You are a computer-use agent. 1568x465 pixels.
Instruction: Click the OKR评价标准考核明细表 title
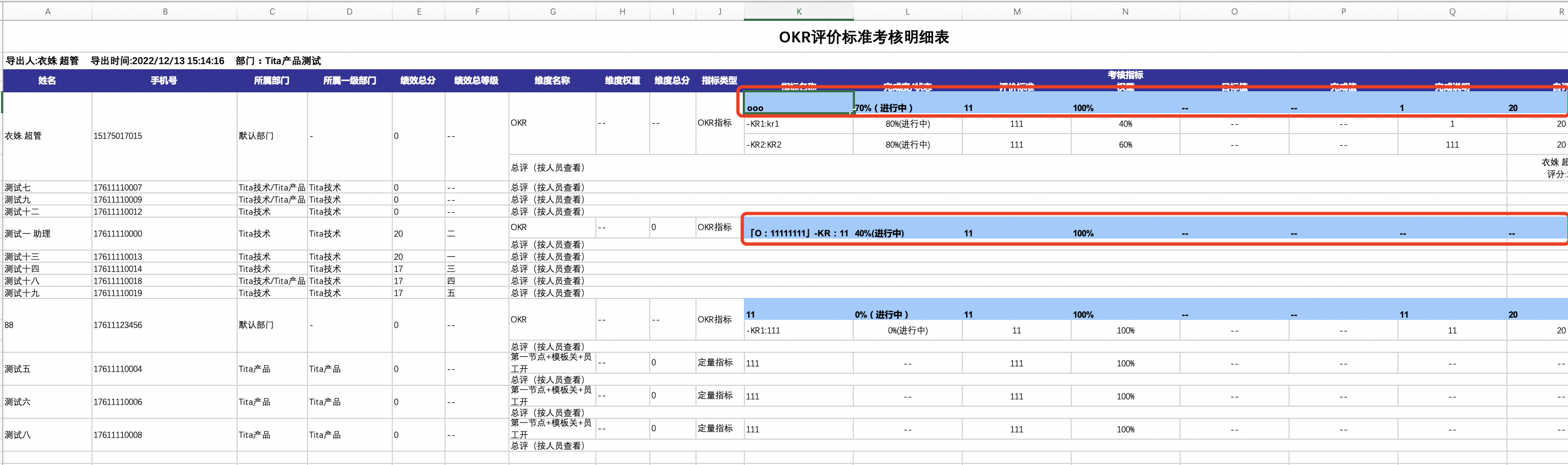(x=864, y=37)
